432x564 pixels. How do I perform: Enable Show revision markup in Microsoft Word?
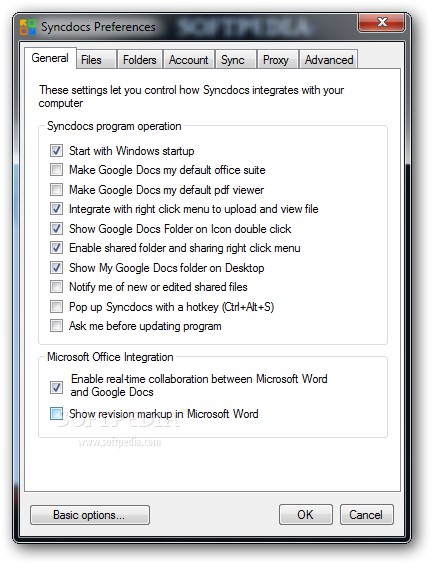[56, 414]
